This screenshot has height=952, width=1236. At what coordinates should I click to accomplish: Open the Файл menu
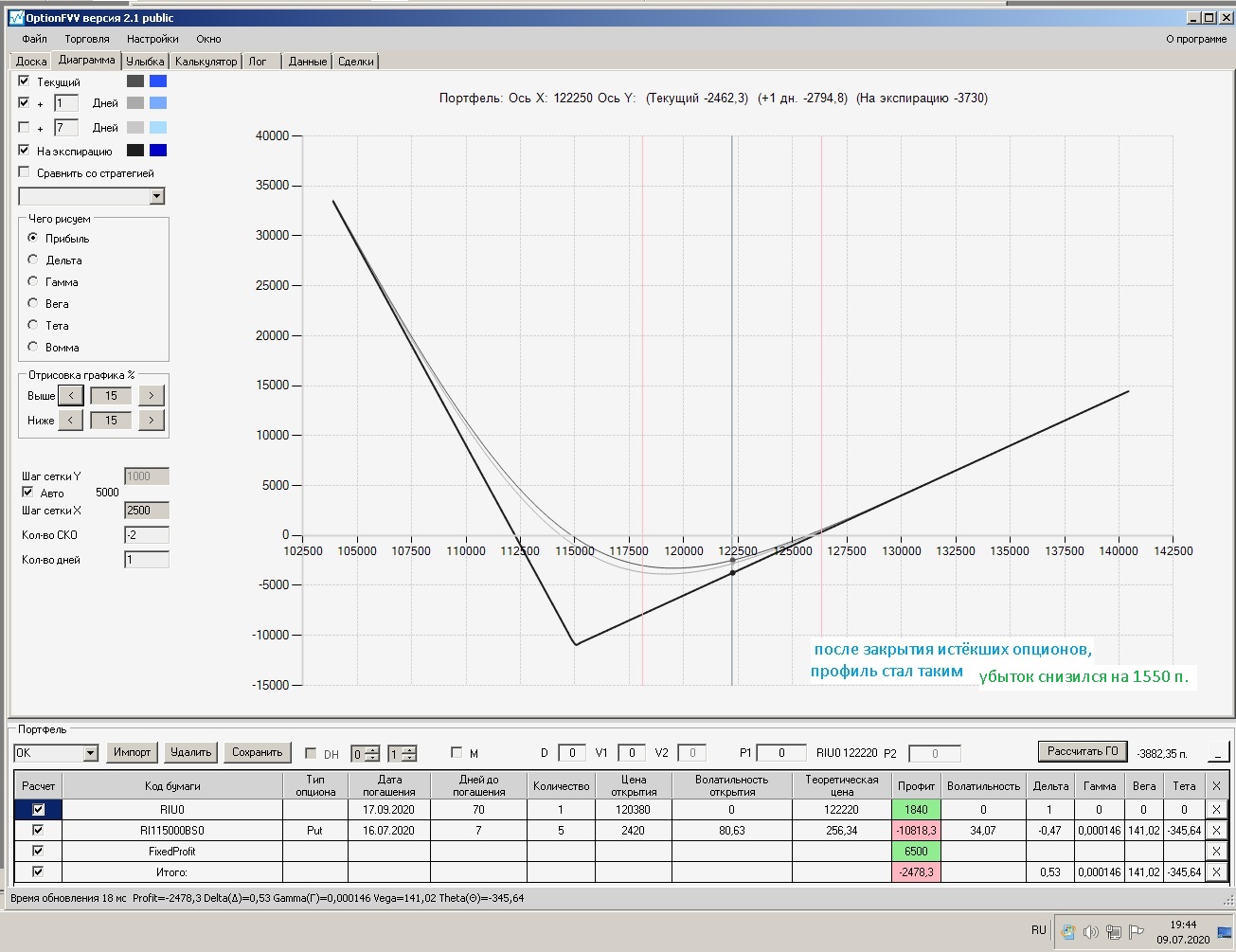(34, 39)
